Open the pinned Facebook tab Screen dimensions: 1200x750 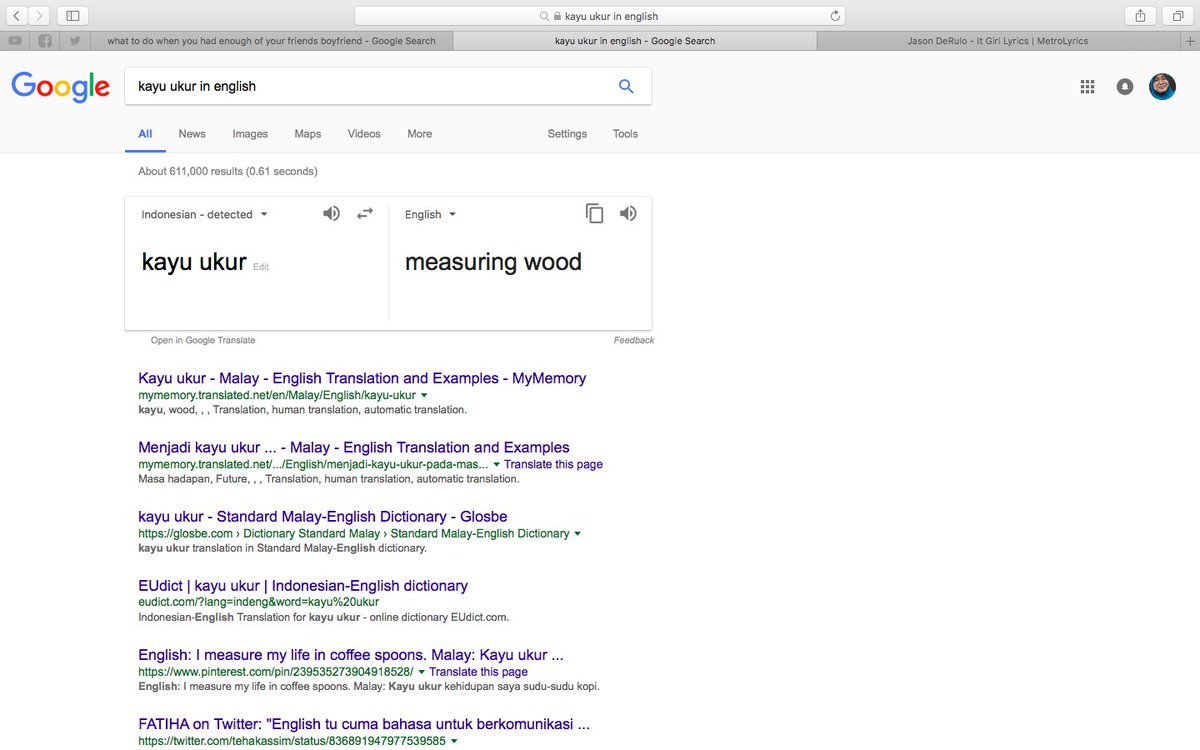point(45,41)
